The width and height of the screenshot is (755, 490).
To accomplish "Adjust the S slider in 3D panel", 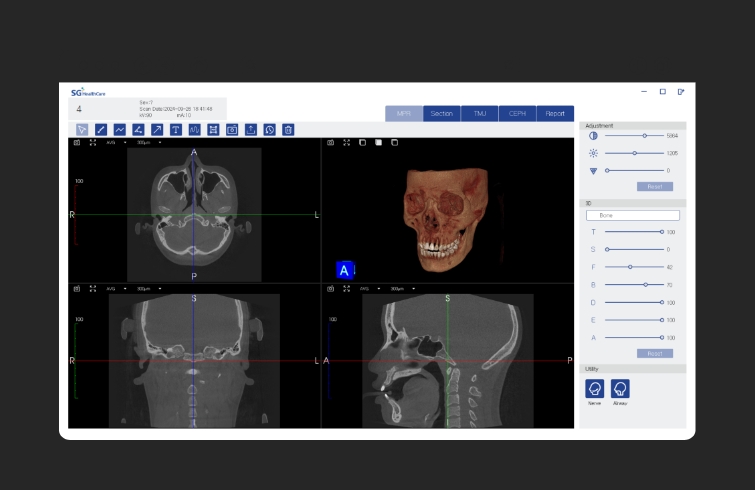I will 634,249.
